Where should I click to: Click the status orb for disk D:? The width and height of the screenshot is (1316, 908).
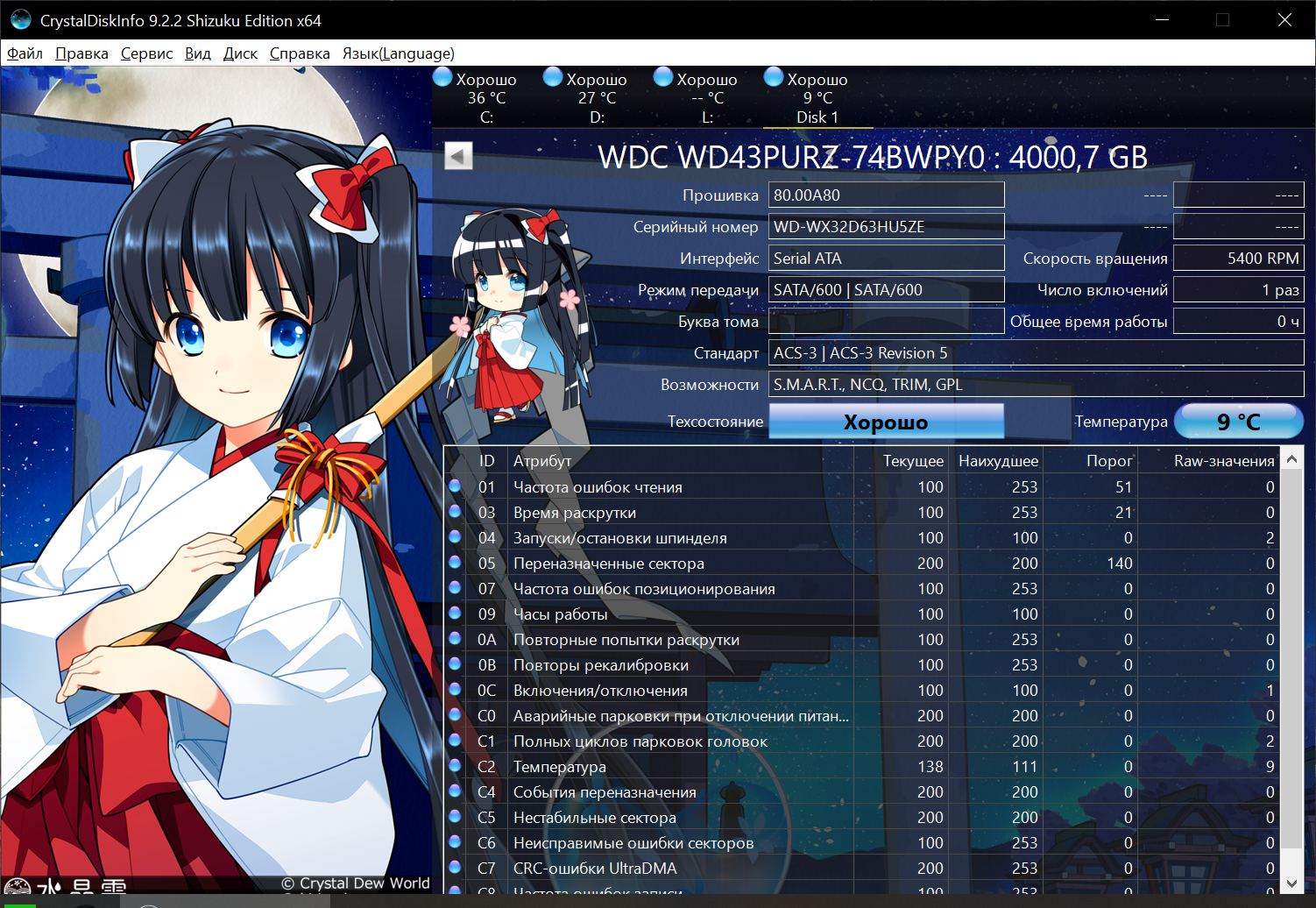[553, 77]
